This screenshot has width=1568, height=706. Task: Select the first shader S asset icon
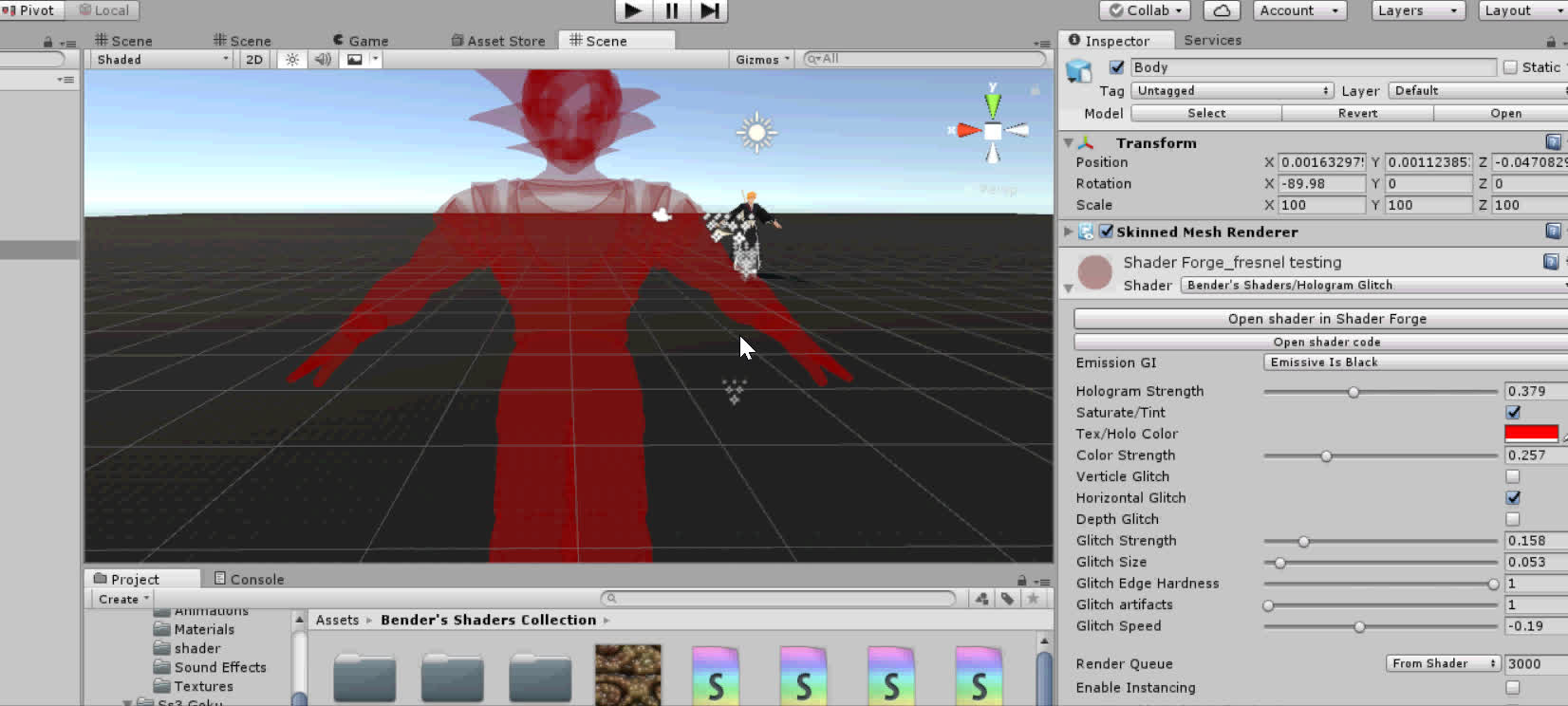(716, 676)
